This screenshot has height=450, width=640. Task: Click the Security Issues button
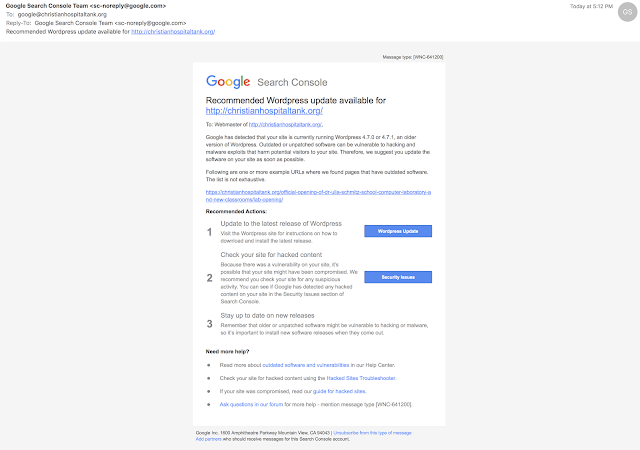coord(398,277)
